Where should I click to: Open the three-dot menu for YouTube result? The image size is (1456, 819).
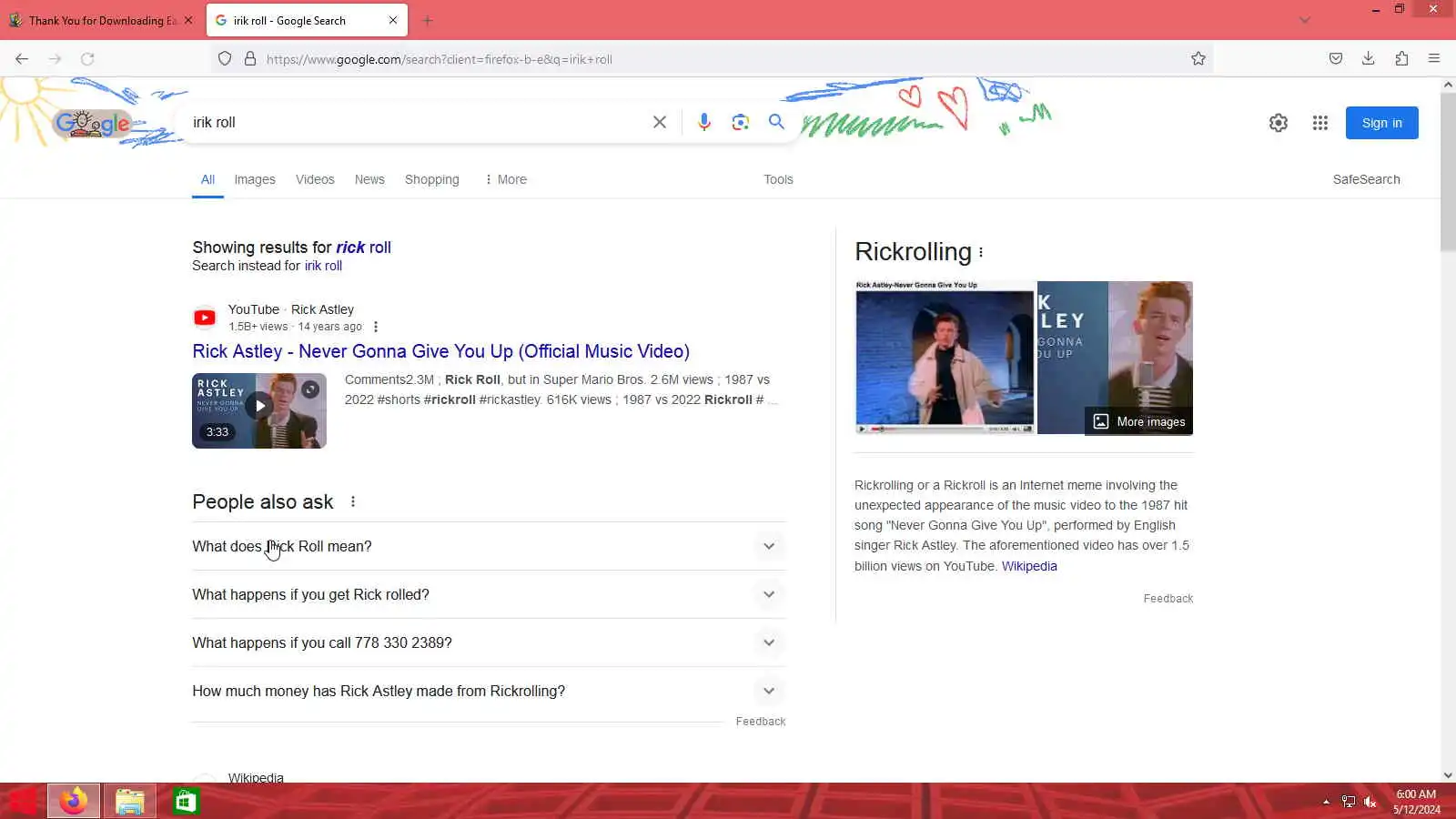click(376, 327)
